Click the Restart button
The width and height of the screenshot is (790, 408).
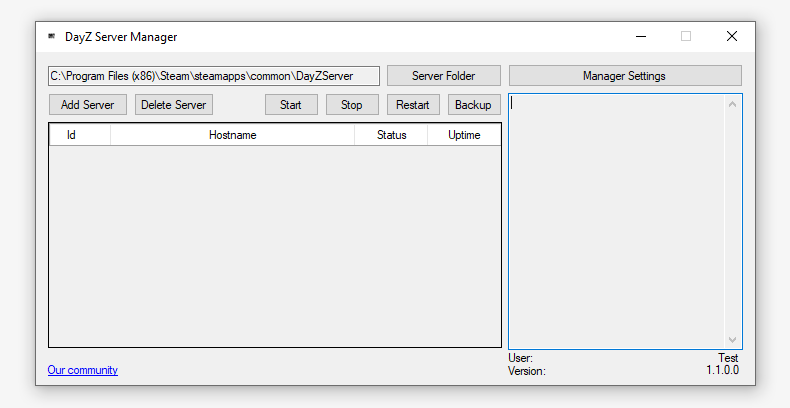coord(413,105)
